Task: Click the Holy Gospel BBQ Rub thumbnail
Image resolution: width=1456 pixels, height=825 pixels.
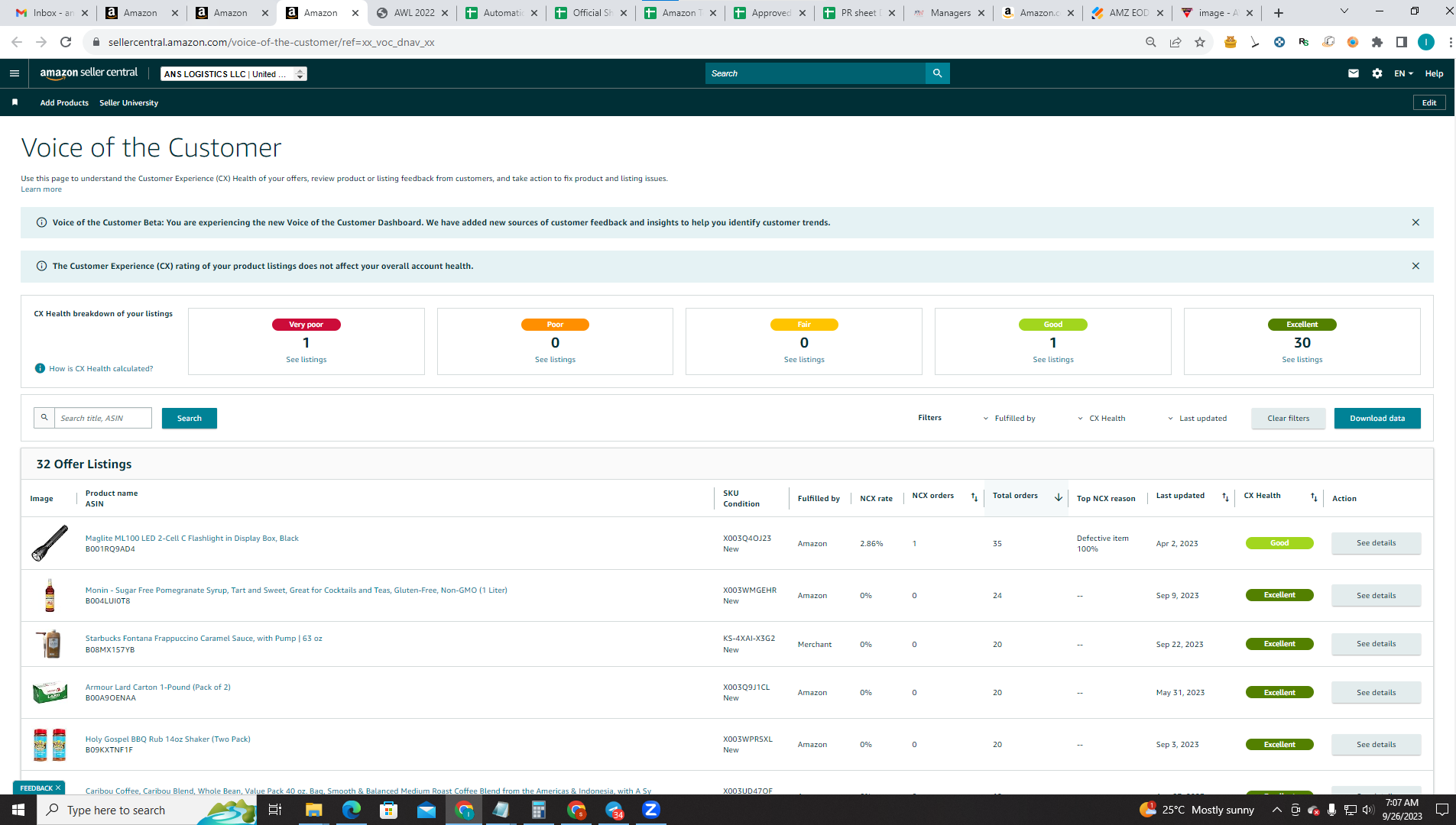Action: coord(50,745)
